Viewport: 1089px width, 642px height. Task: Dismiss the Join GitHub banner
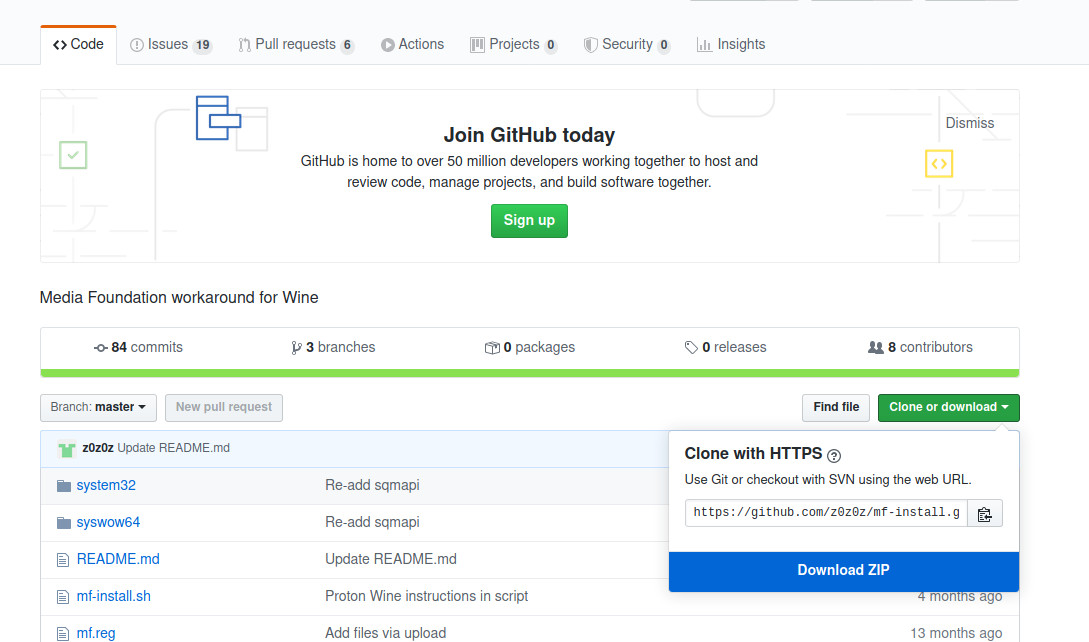[970, 123]
